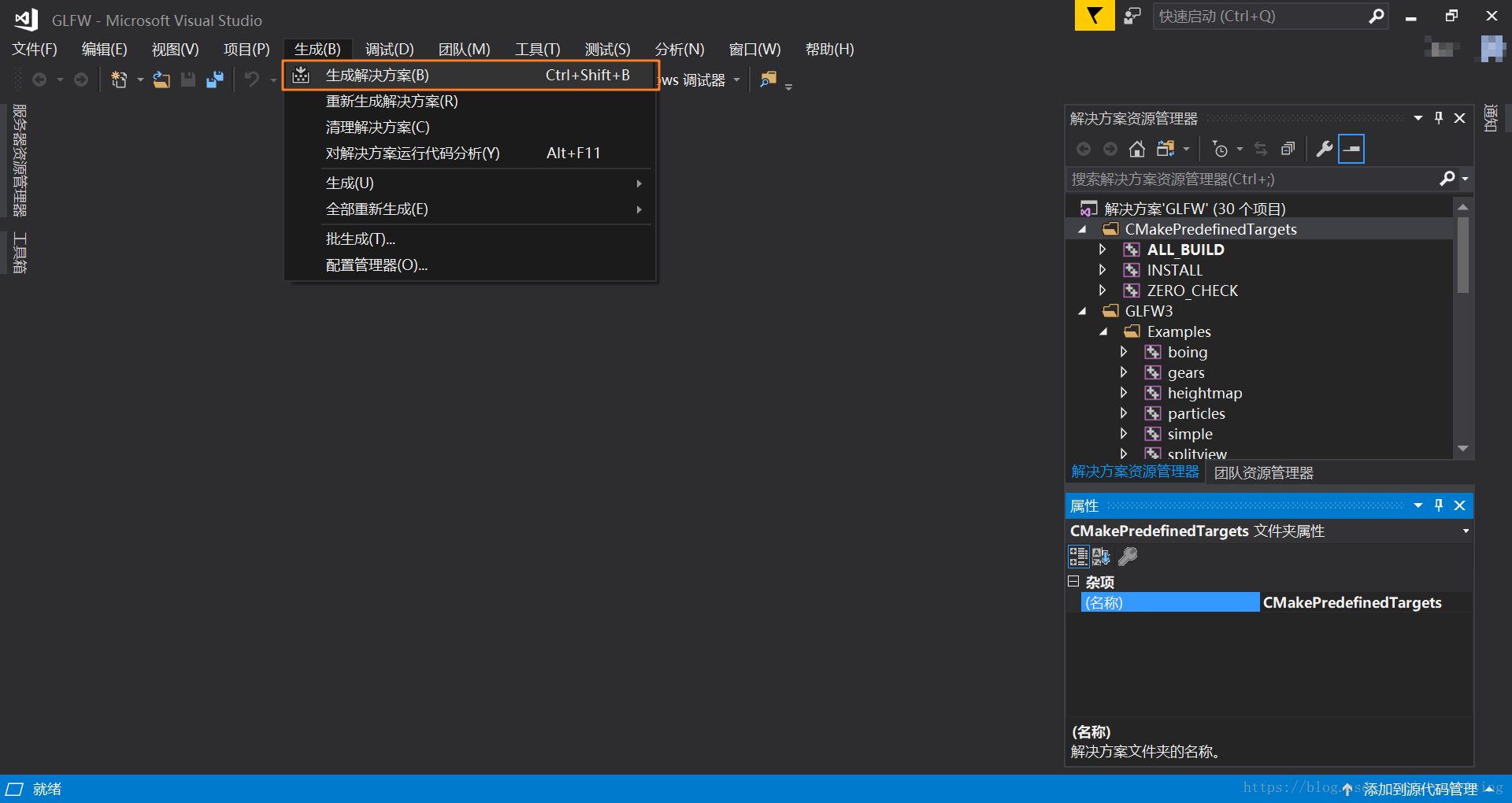
Task: Expand the heightmap project
Action: coord(1124,393)
